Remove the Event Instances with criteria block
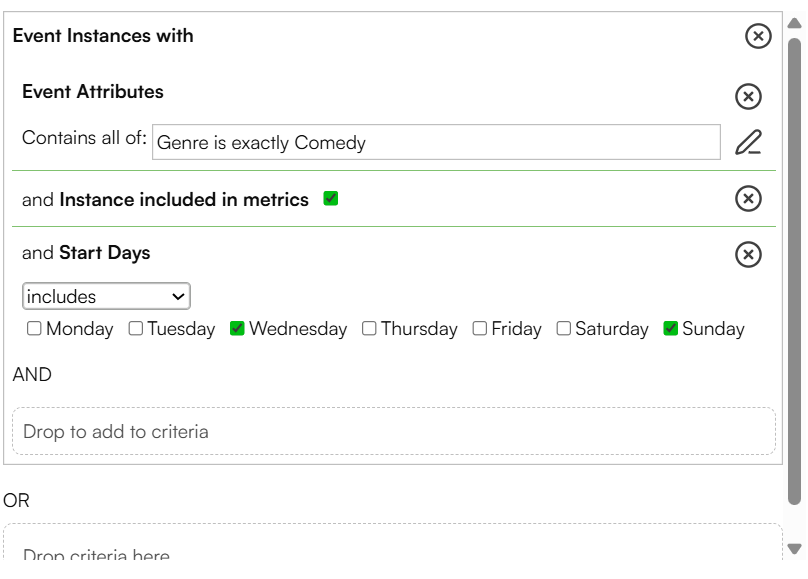Screen dimensions: 808x579 coord(758,36)
